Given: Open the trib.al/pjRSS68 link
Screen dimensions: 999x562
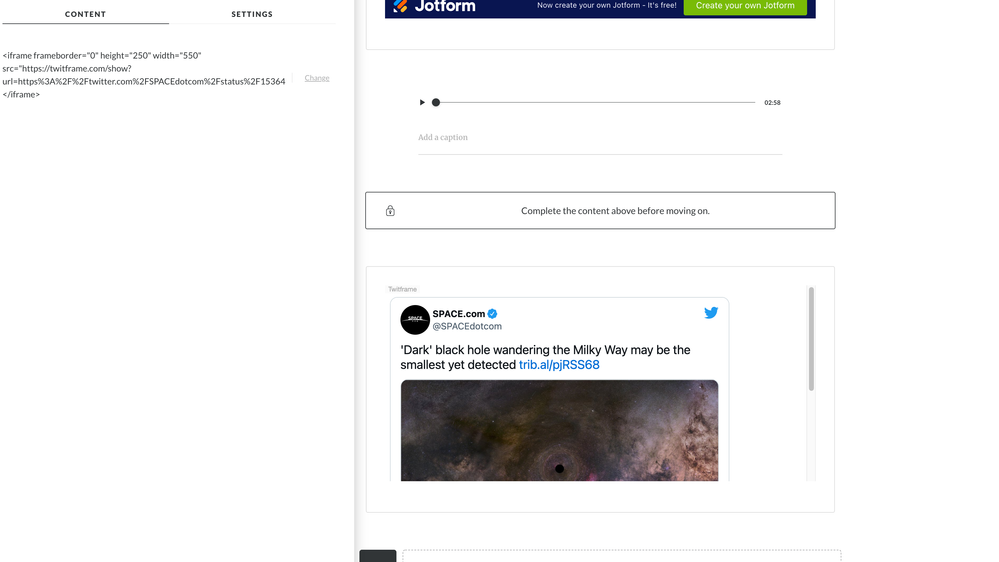Looking at the screenshot, I should pos(559,365).
